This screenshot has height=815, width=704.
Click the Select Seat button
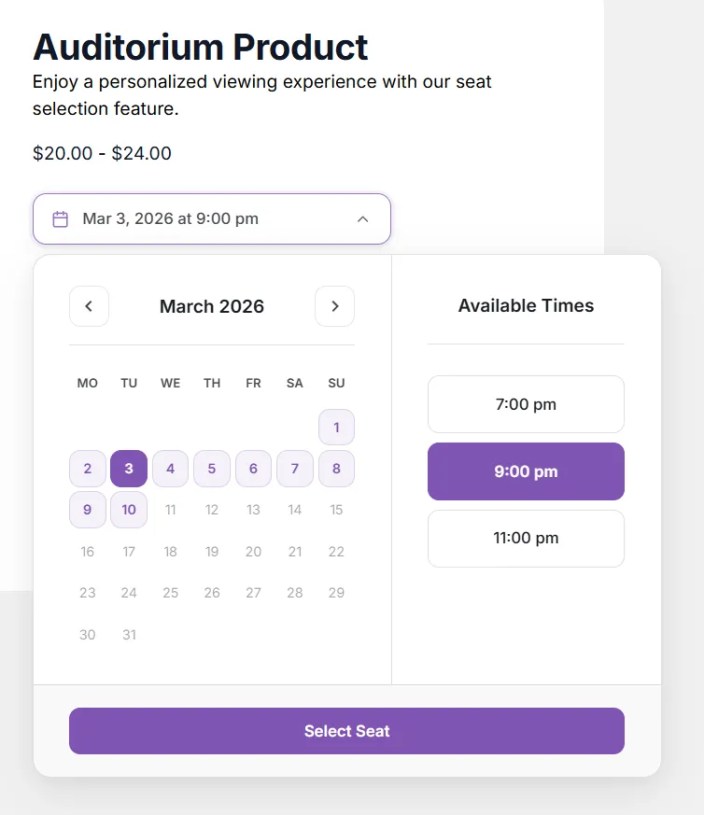(346, 731)
